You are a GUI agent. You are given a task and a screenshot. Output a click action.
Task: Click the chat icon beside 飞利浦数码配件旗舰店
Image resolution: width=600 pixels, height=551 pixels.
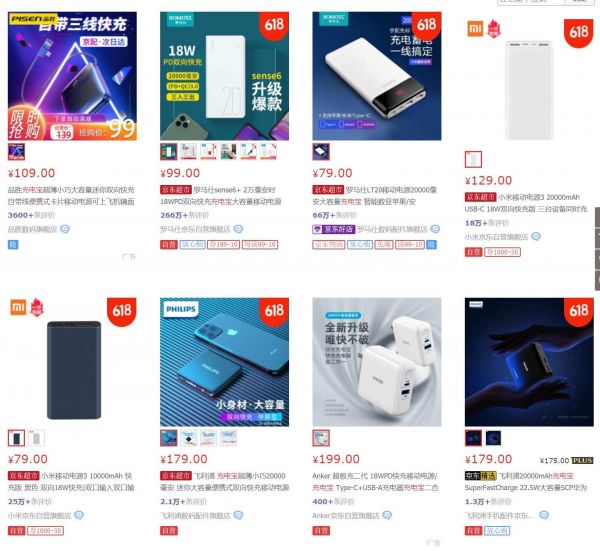(x=238, y=515)
